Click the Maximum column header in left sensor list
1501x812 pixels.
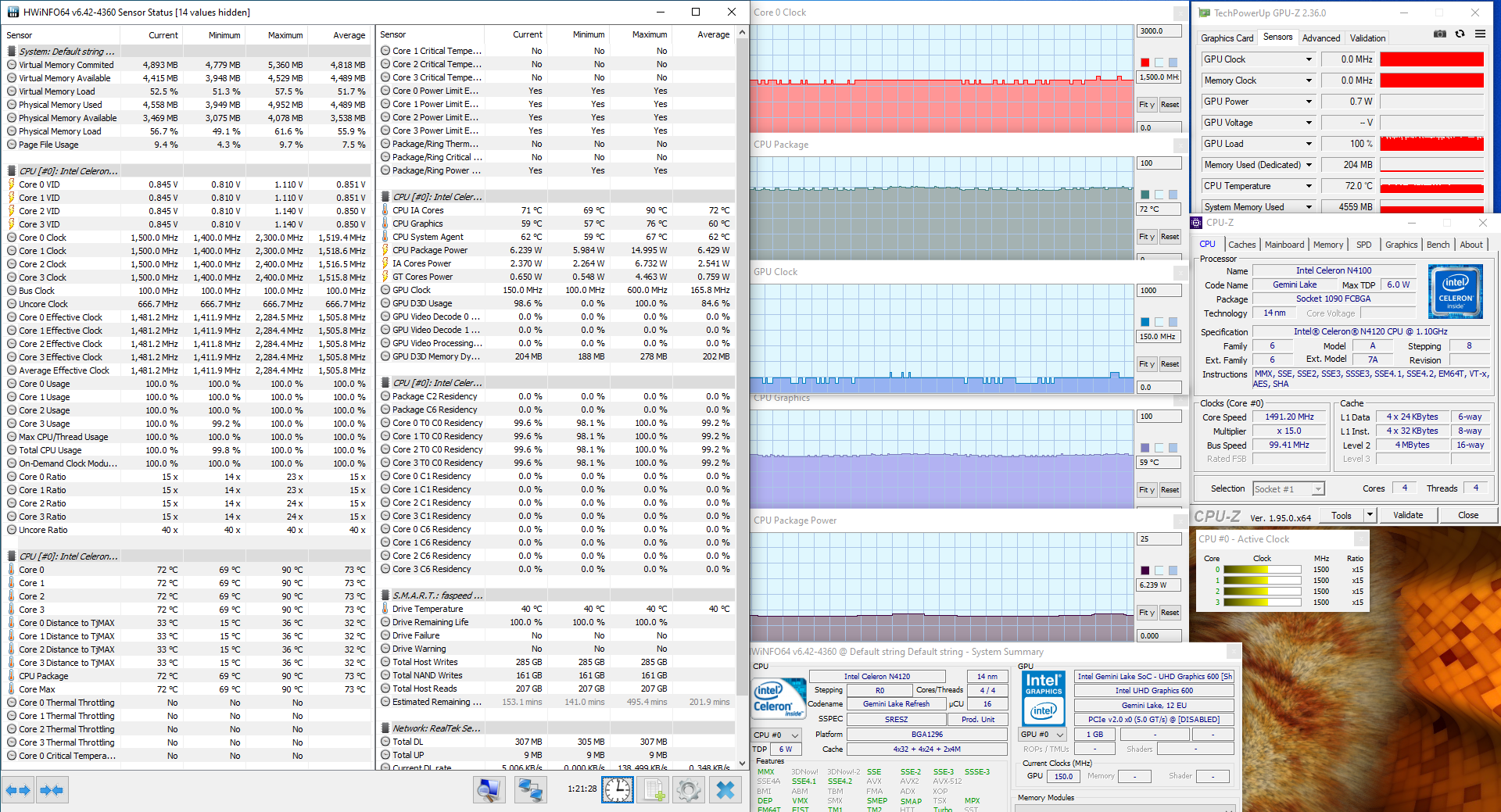(x=276, y=35)
